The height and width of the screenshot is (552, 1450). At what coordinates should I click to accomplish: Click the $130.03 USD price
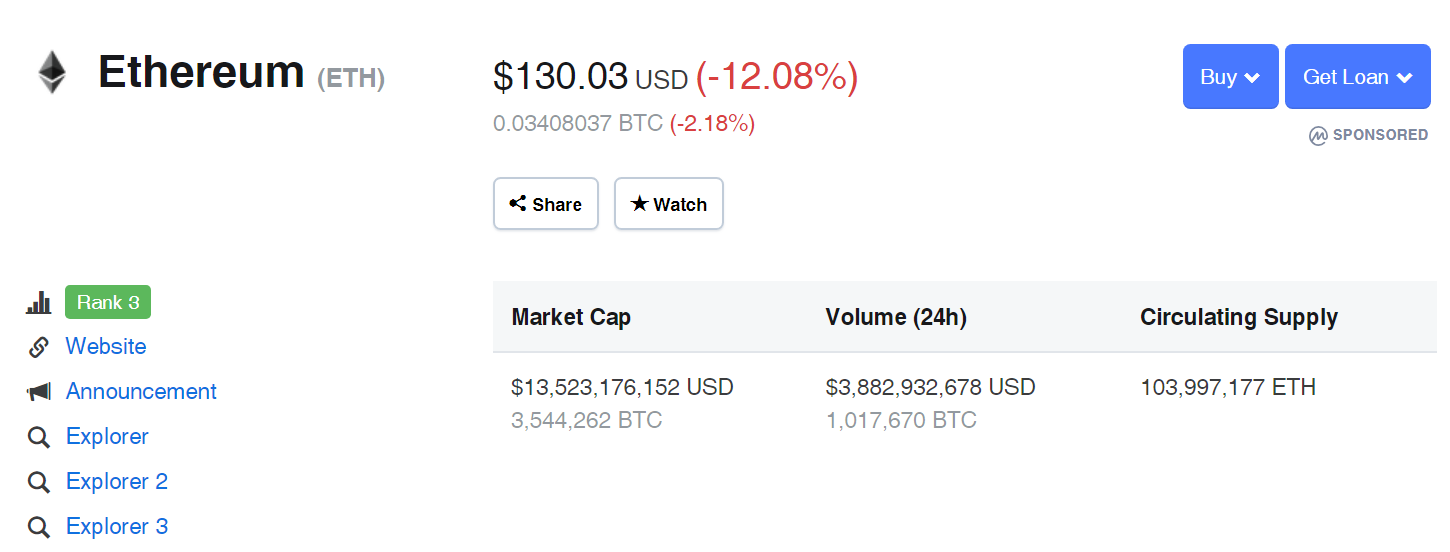tap(591, 77)
